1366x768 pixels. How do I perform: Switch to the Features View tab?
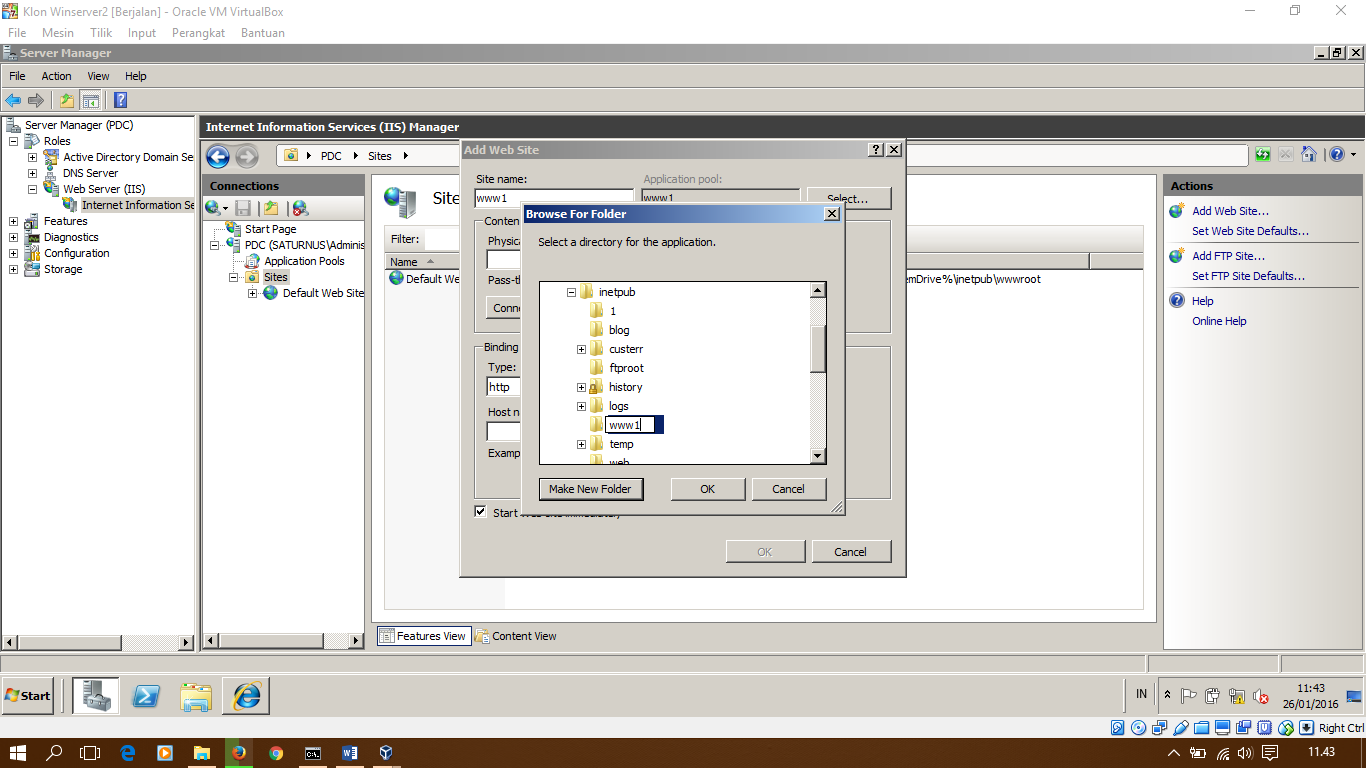coord(422,636)
